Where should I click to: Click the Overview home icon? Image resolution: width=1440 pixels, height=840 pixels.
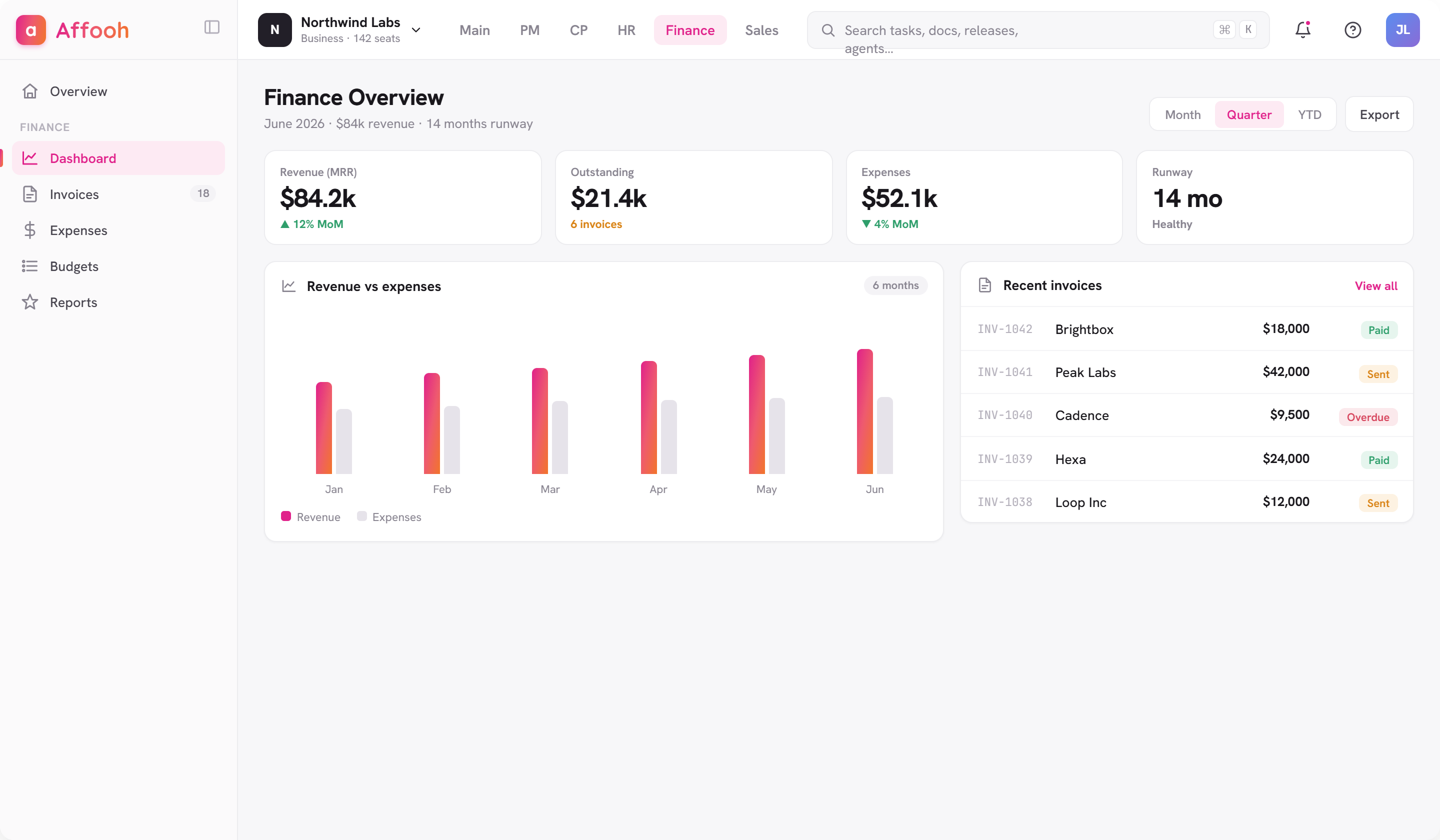tap(29, 91)
